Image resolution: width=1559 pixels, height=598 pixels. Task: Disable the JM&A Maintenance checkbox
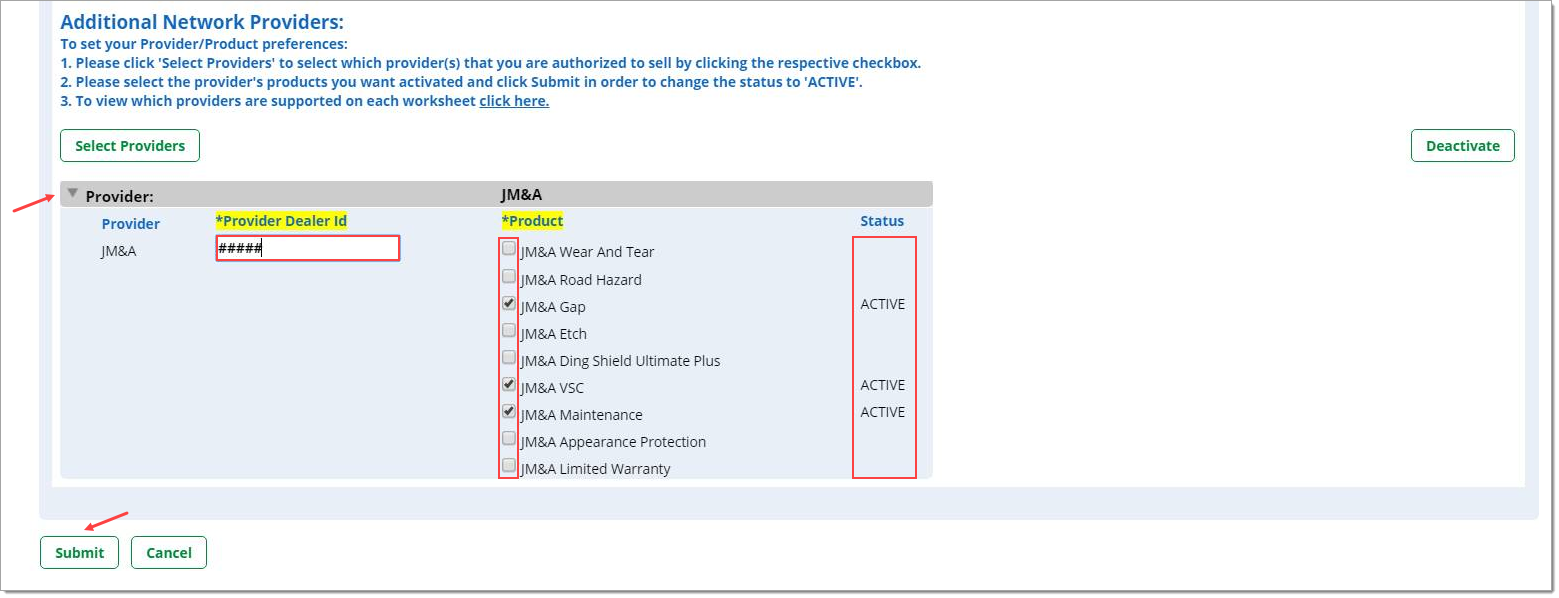point(509,411)
